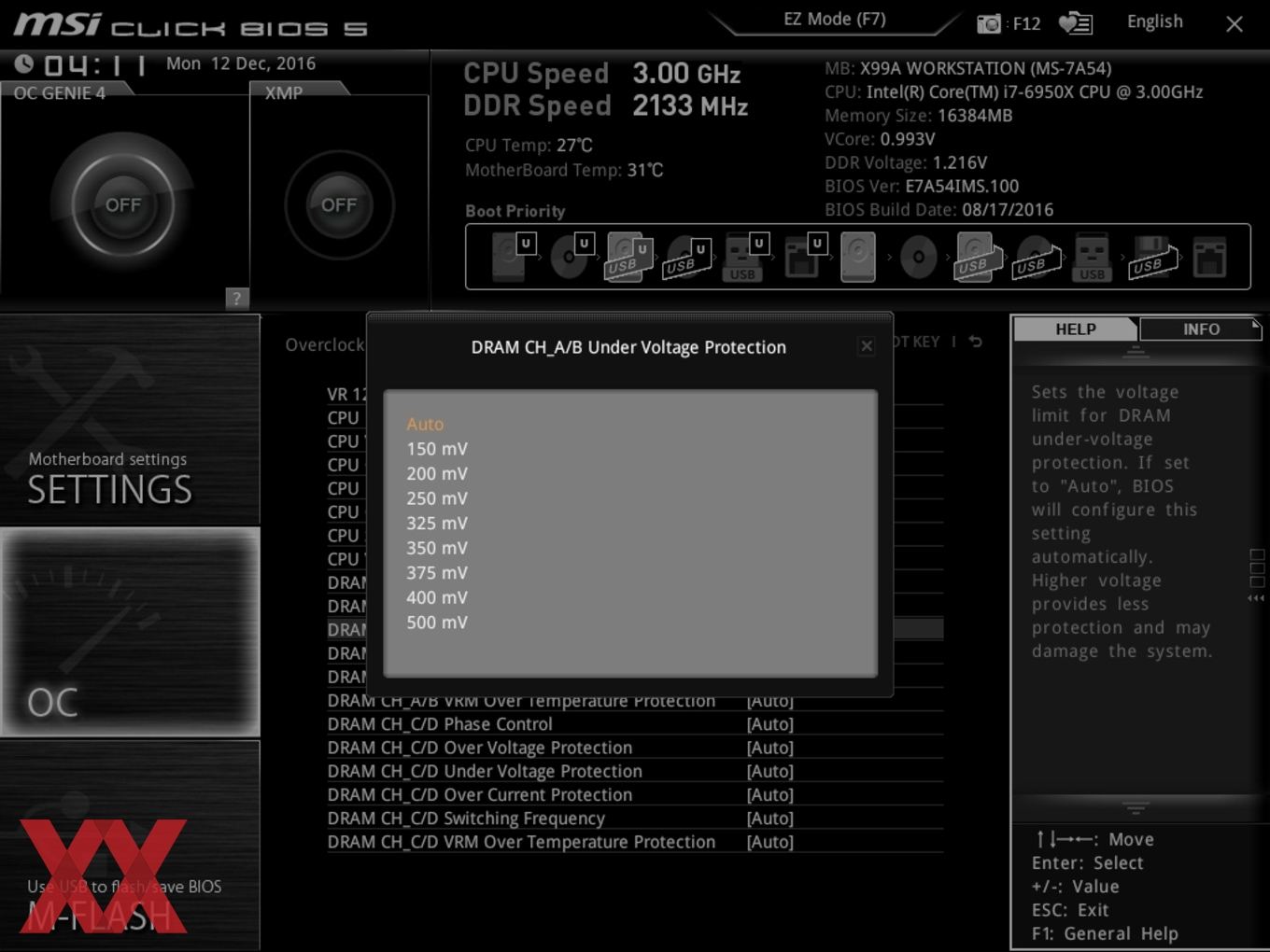Select the UEFI USB key boot icon
Screen dimensions: 1270x952
(x=744, y=257)
